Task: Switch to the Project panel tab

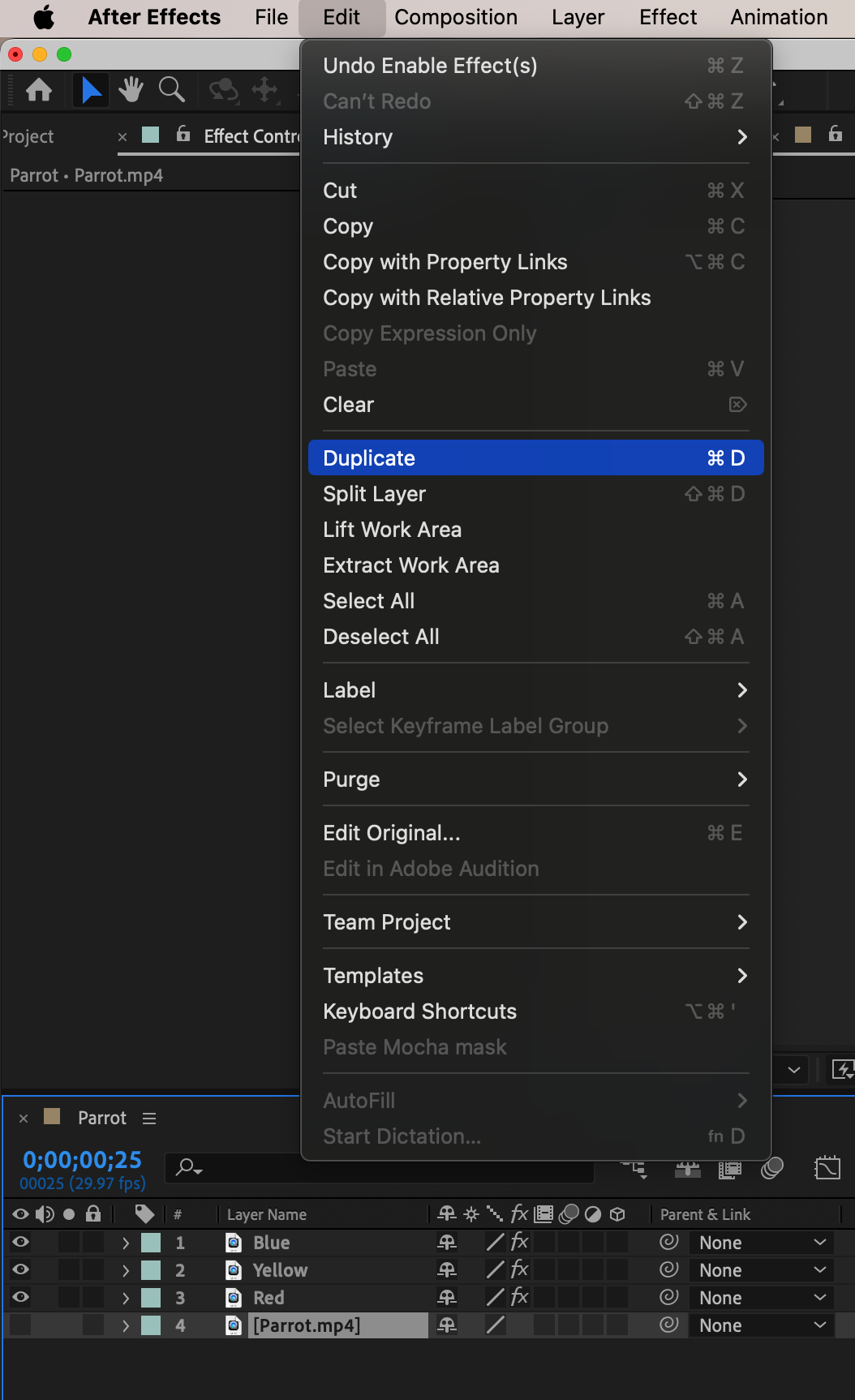Action: (x=28, y=136)
